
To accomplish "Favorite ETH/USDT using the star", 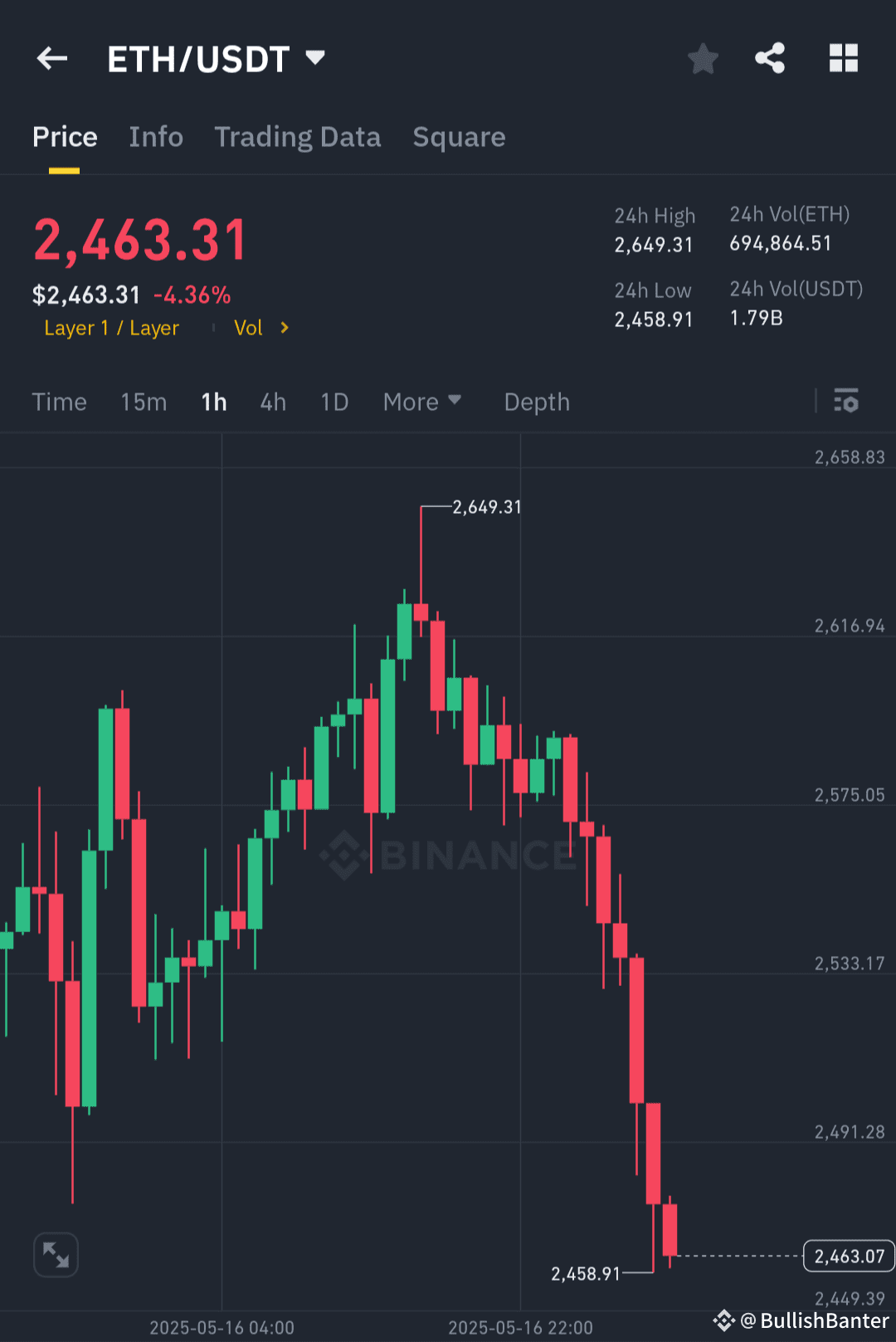I will click(703, 58).
